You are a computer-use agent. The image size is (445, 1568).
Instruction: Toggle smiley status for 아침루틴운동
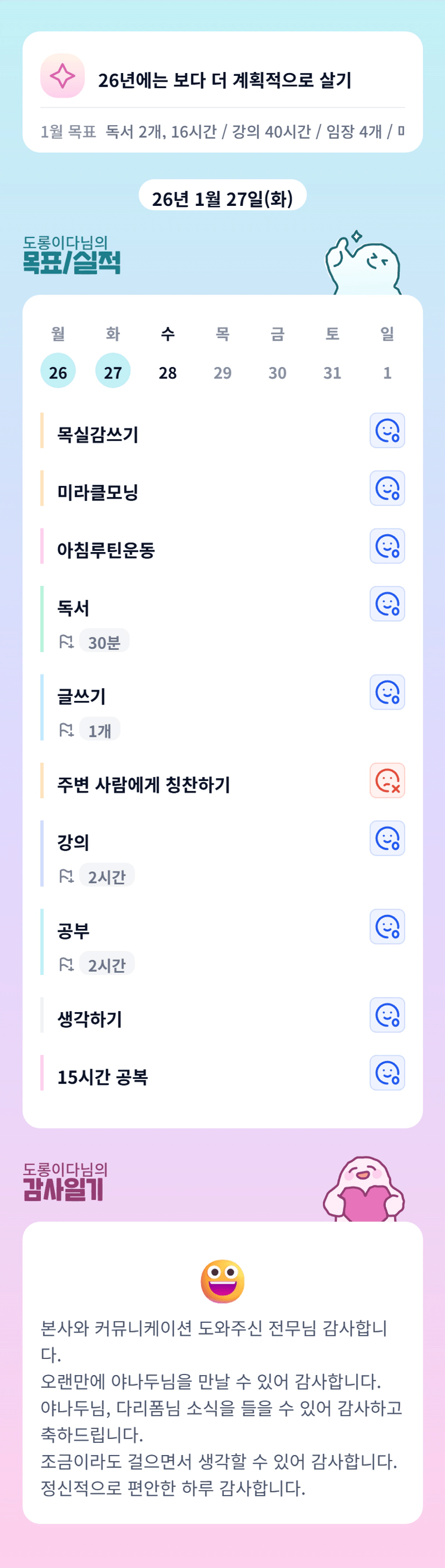click(x=387, y=547)
